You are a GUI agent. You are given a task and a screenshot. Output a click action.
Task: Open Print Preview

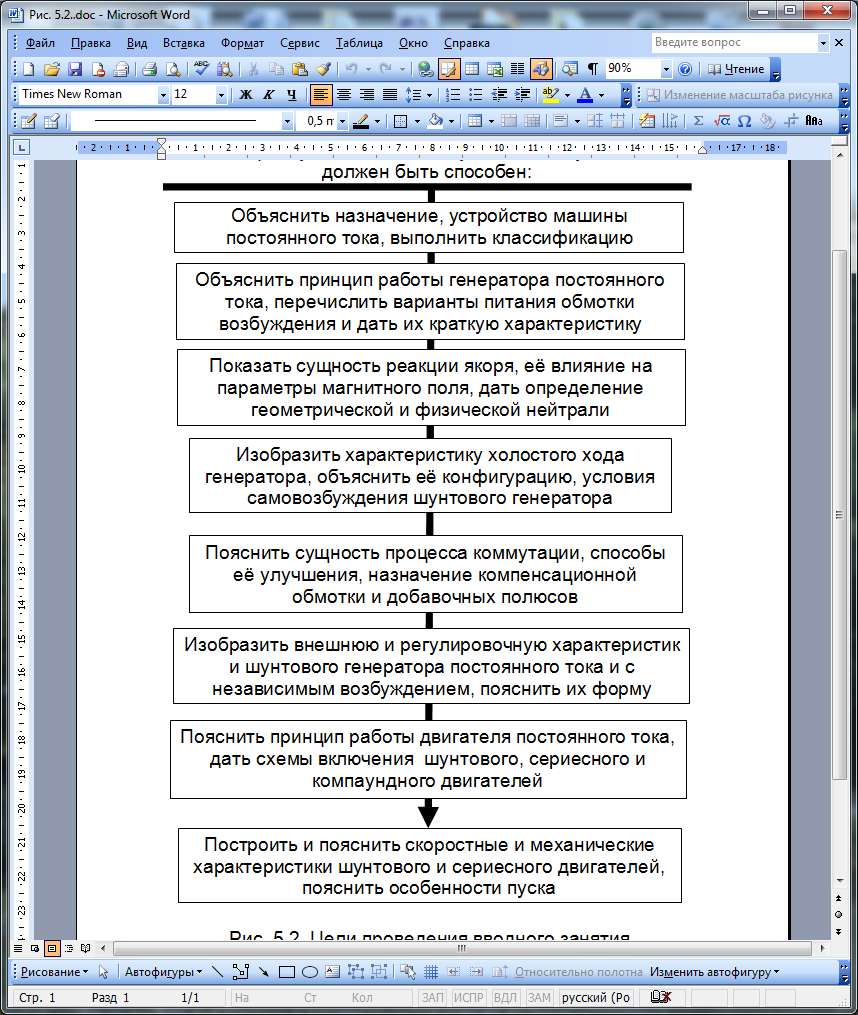click(173, 69)
